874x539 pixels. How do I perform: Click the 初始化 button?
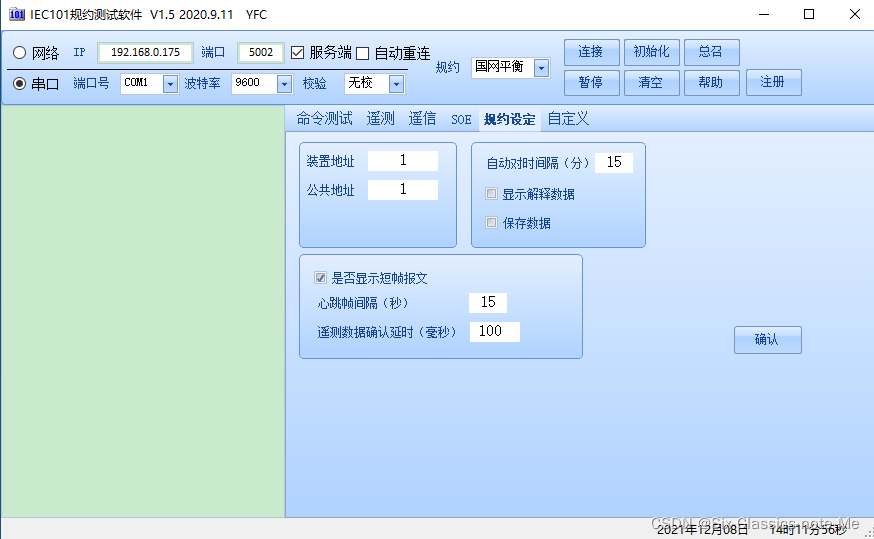(652, 52)
